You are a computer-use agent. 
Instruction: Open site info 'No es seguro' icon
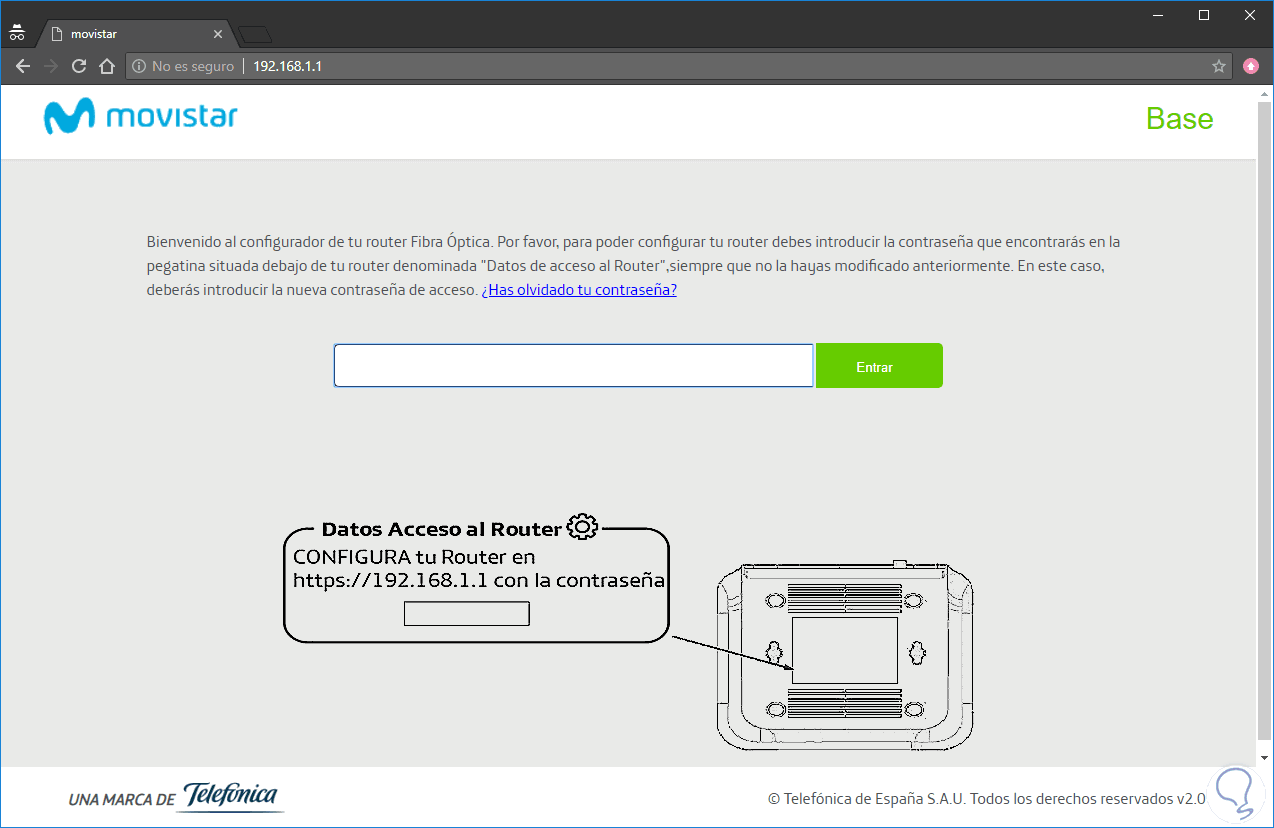[x=139, y=67]
